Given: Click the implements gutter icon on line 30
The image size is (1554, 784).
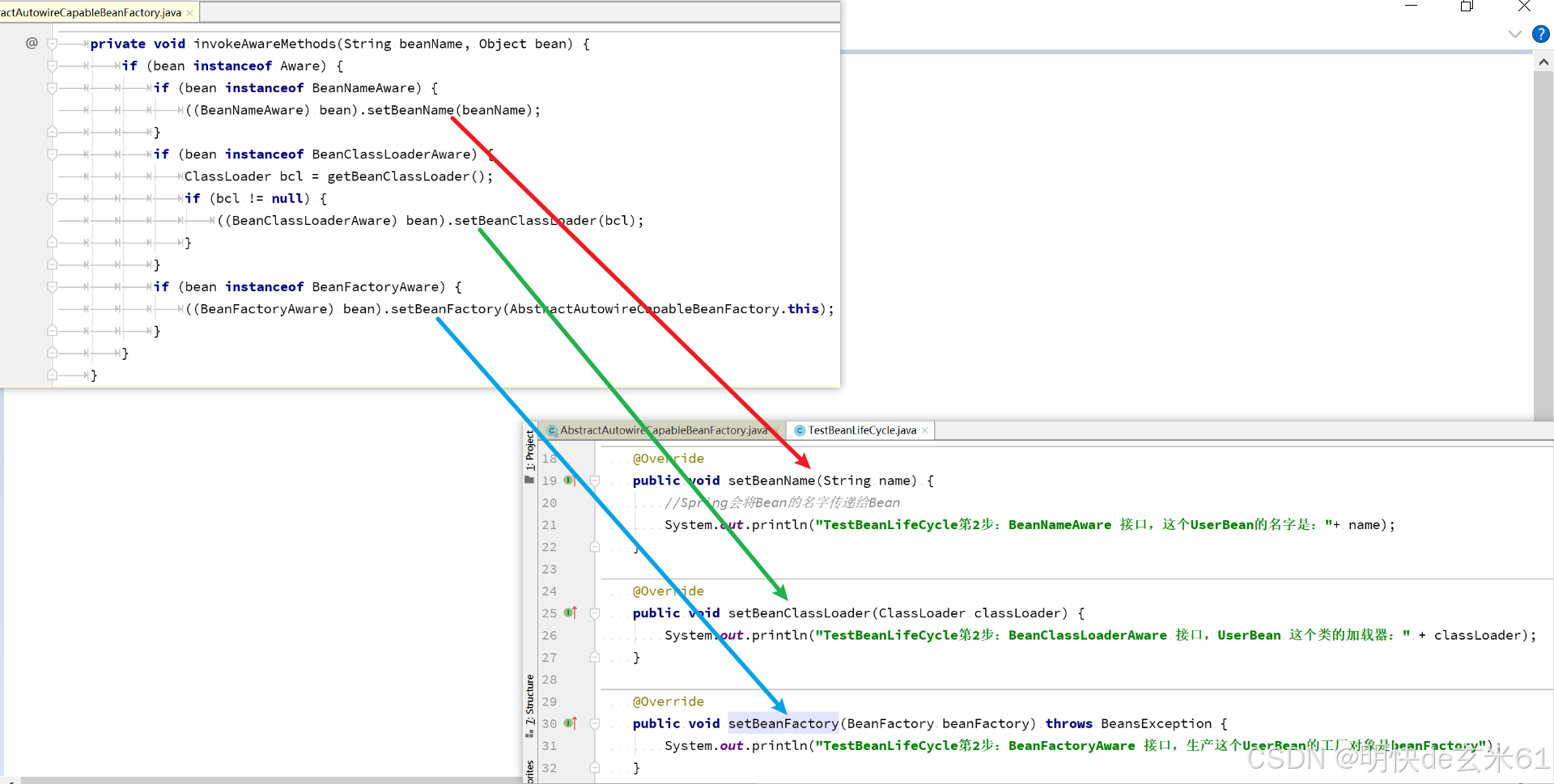Looking at the screenshot, I should 570,723.
